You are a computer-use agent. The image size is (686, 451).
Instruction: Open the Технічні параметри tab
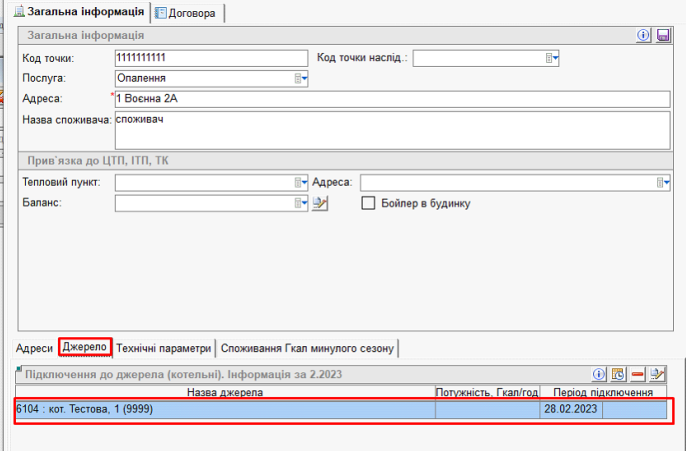coord(164,348)
